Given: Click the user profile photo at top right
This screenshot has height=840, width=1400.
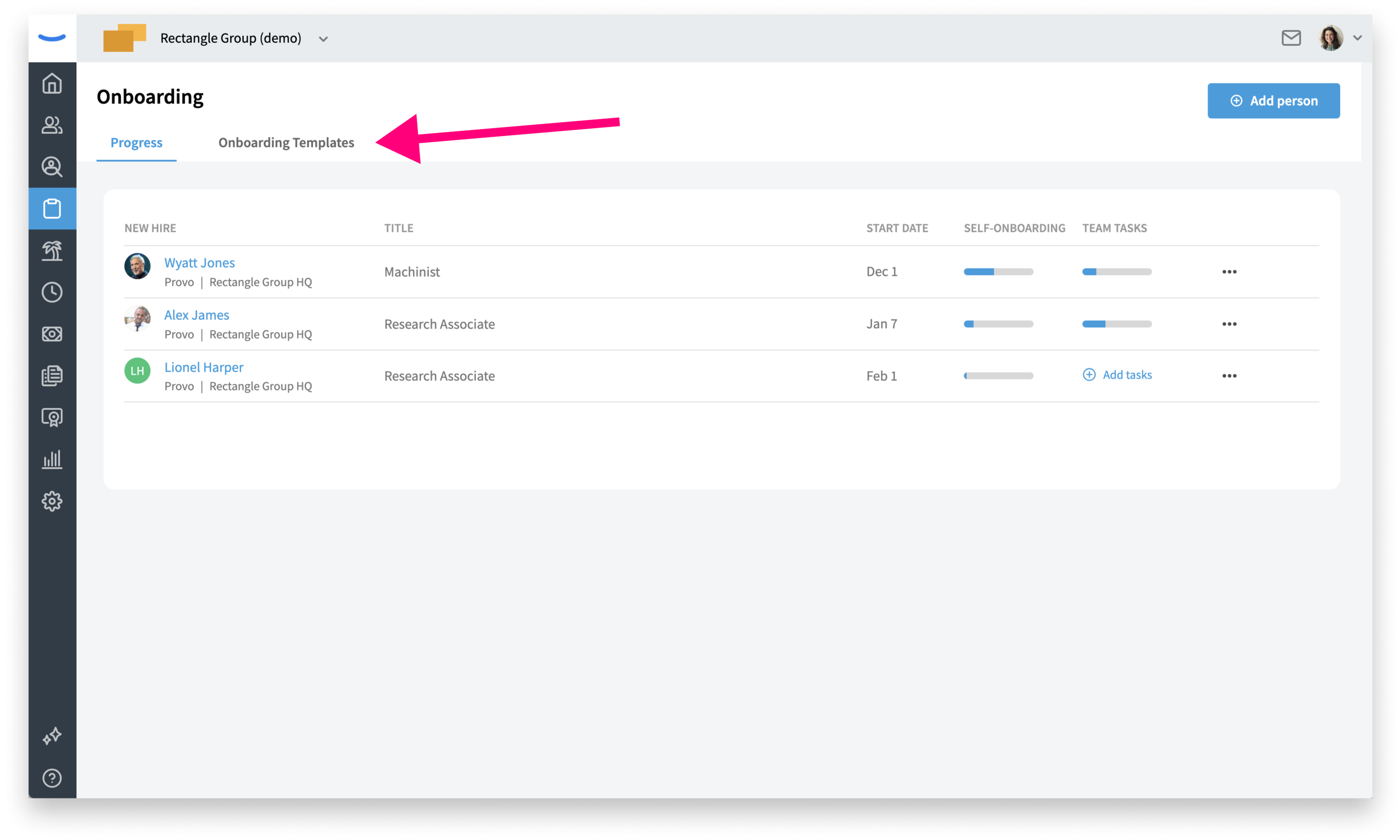Looking at the screenshot, I should [1331, 38].
